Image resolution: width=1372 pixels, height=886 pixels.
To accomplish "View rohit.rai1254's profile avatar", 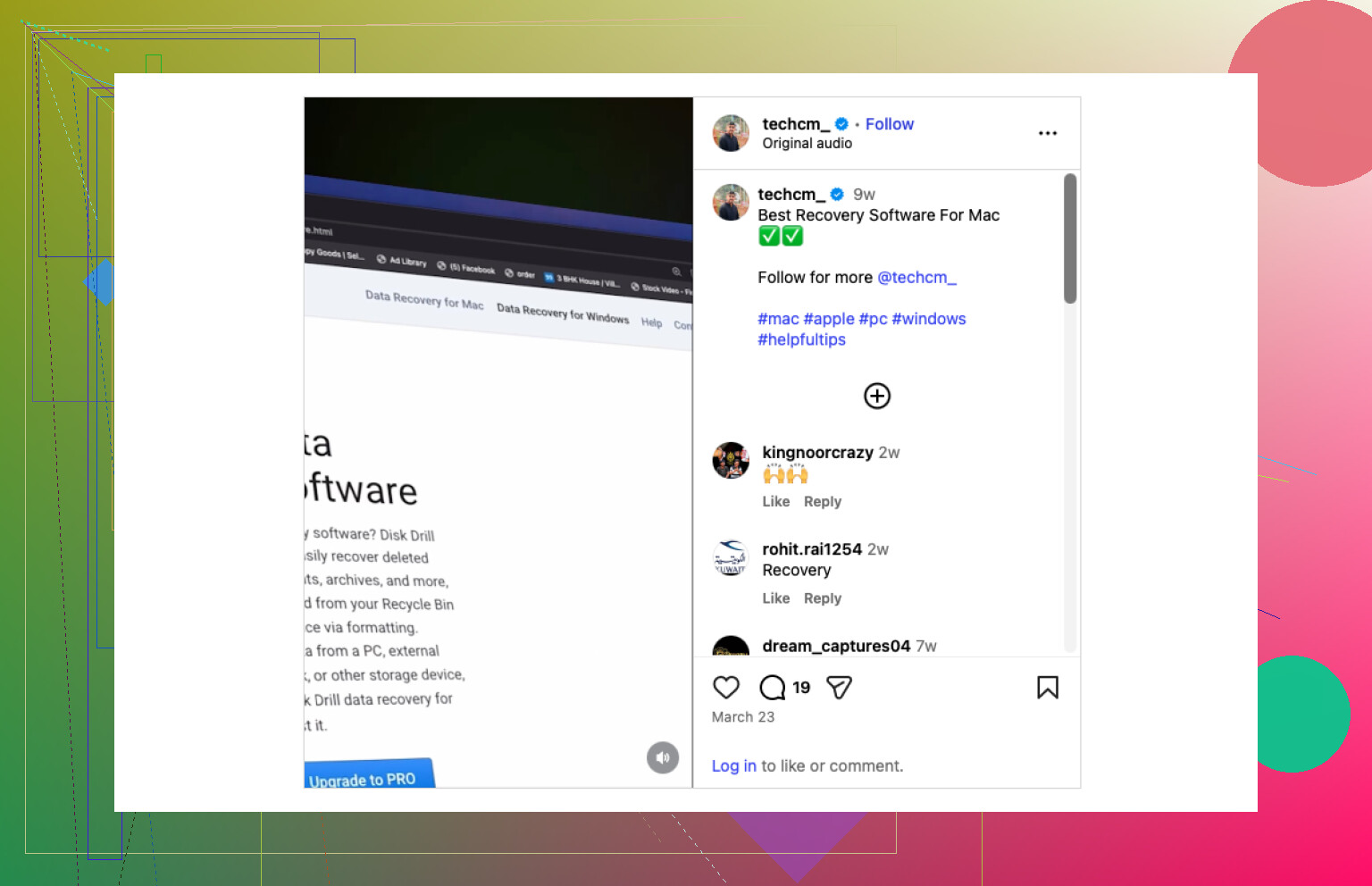I will (731, 557).
